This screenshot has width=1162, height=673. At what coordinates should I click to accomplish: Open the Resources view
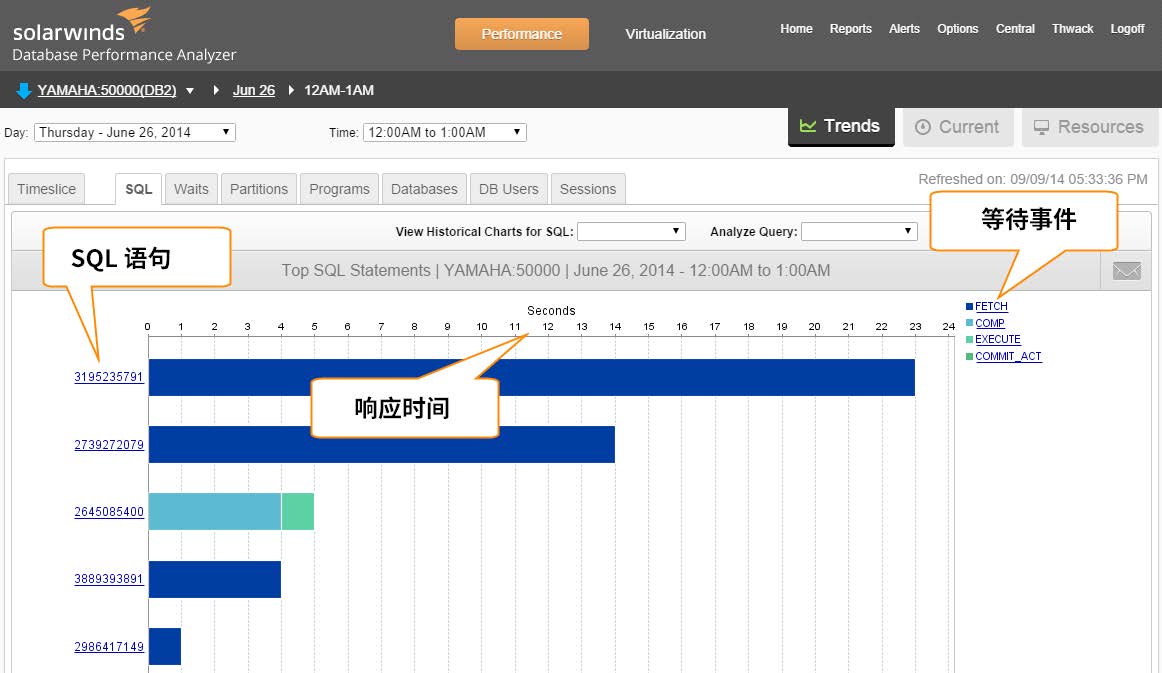pos(1088,127)
